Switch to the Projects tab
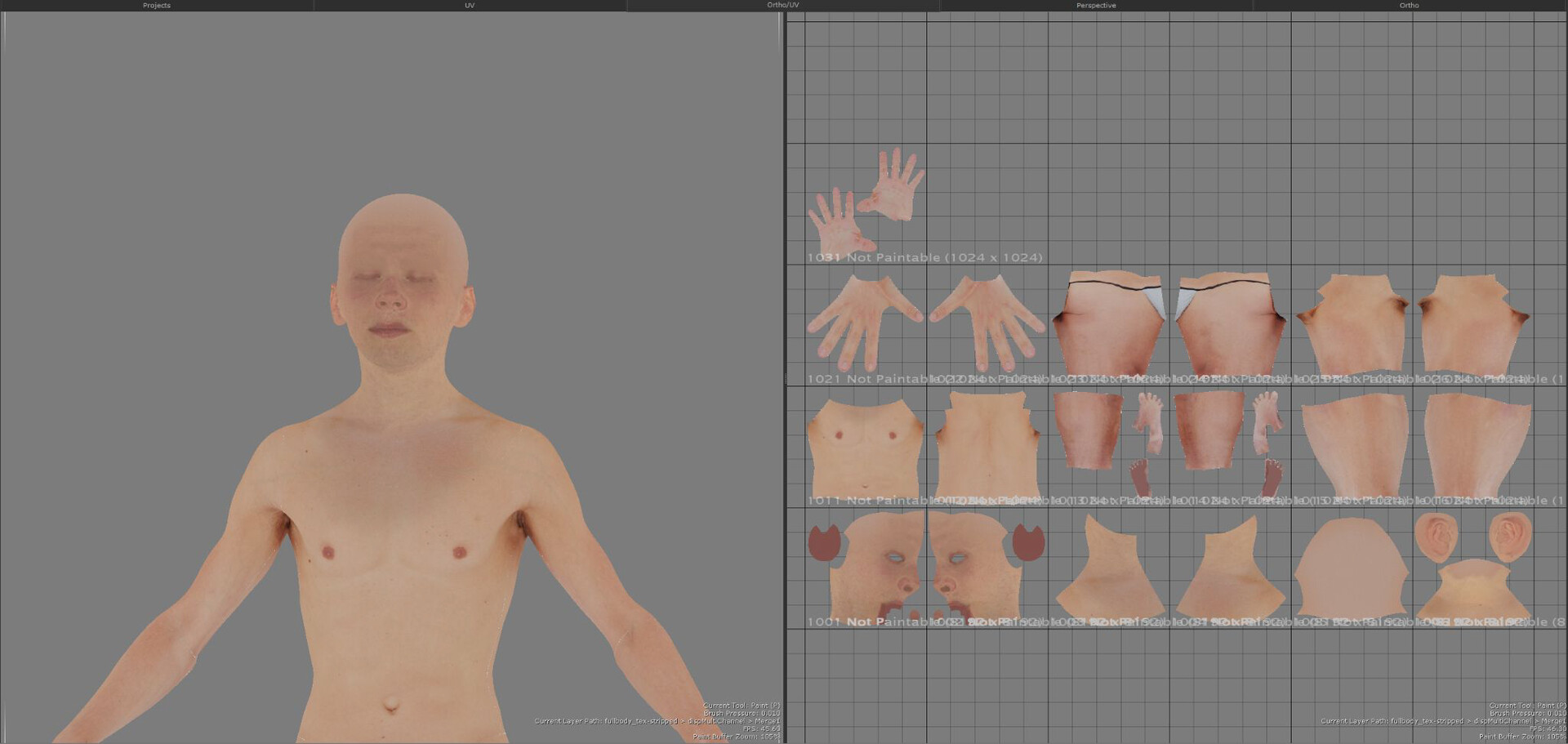The width and height of the screenshot is (1568, 744). pos(156,5)
